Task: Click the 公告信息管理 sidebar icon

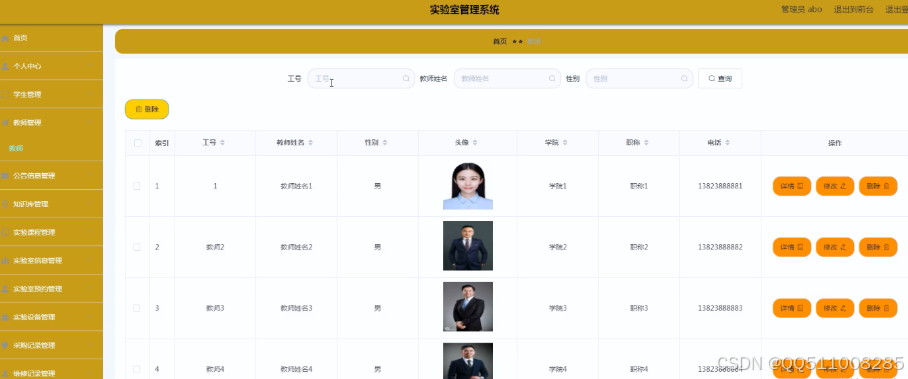Action: point(5,176)
